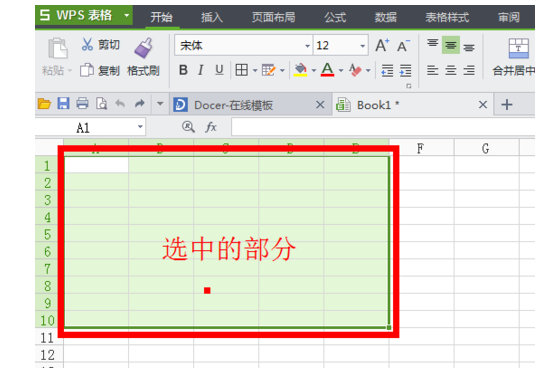
Task: Redo action arrow
Action: 139,103
